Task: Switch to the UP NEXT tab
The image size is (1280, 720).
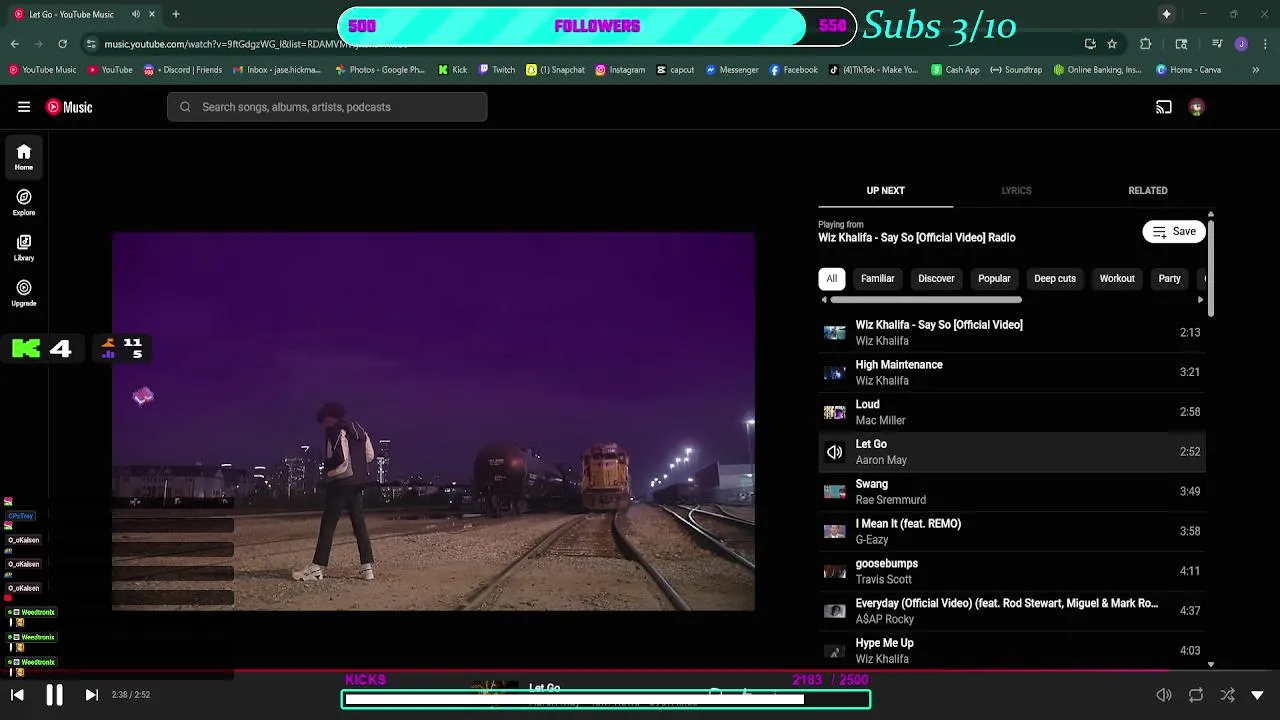Action: 885,190
